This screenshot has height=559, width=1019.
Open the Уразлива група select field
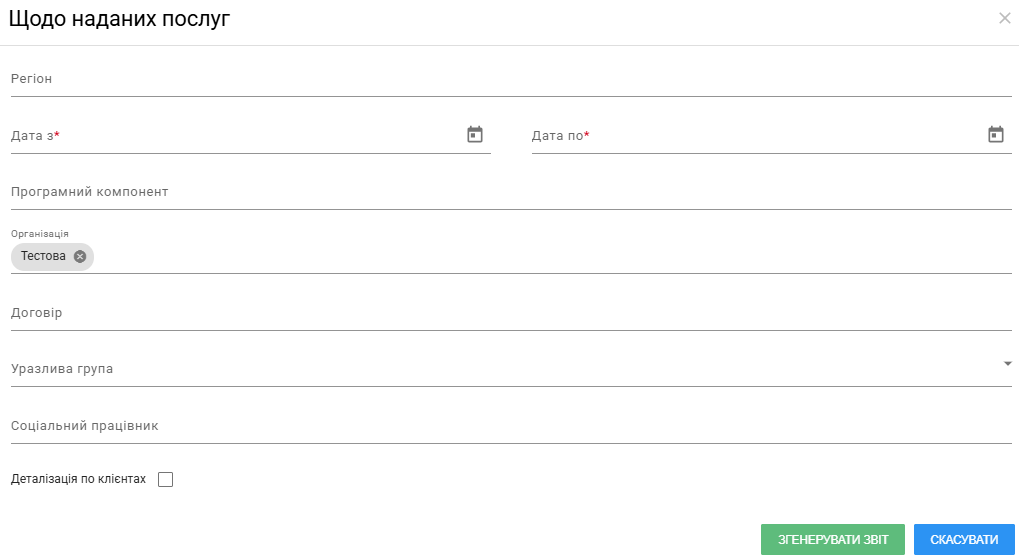tap(511, 369)
